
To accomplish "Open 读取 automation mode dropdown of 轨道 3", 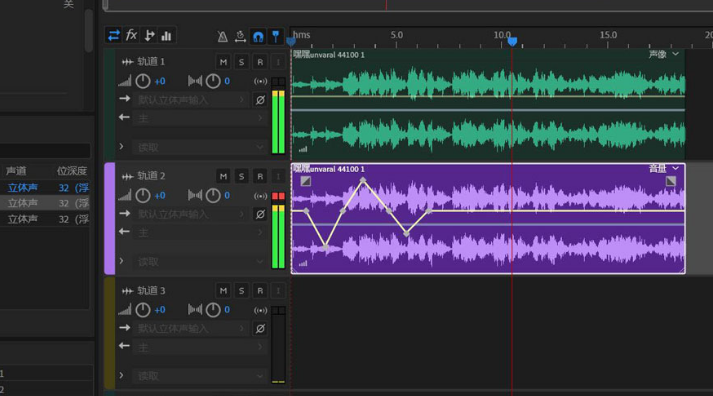I will point(200,376).
